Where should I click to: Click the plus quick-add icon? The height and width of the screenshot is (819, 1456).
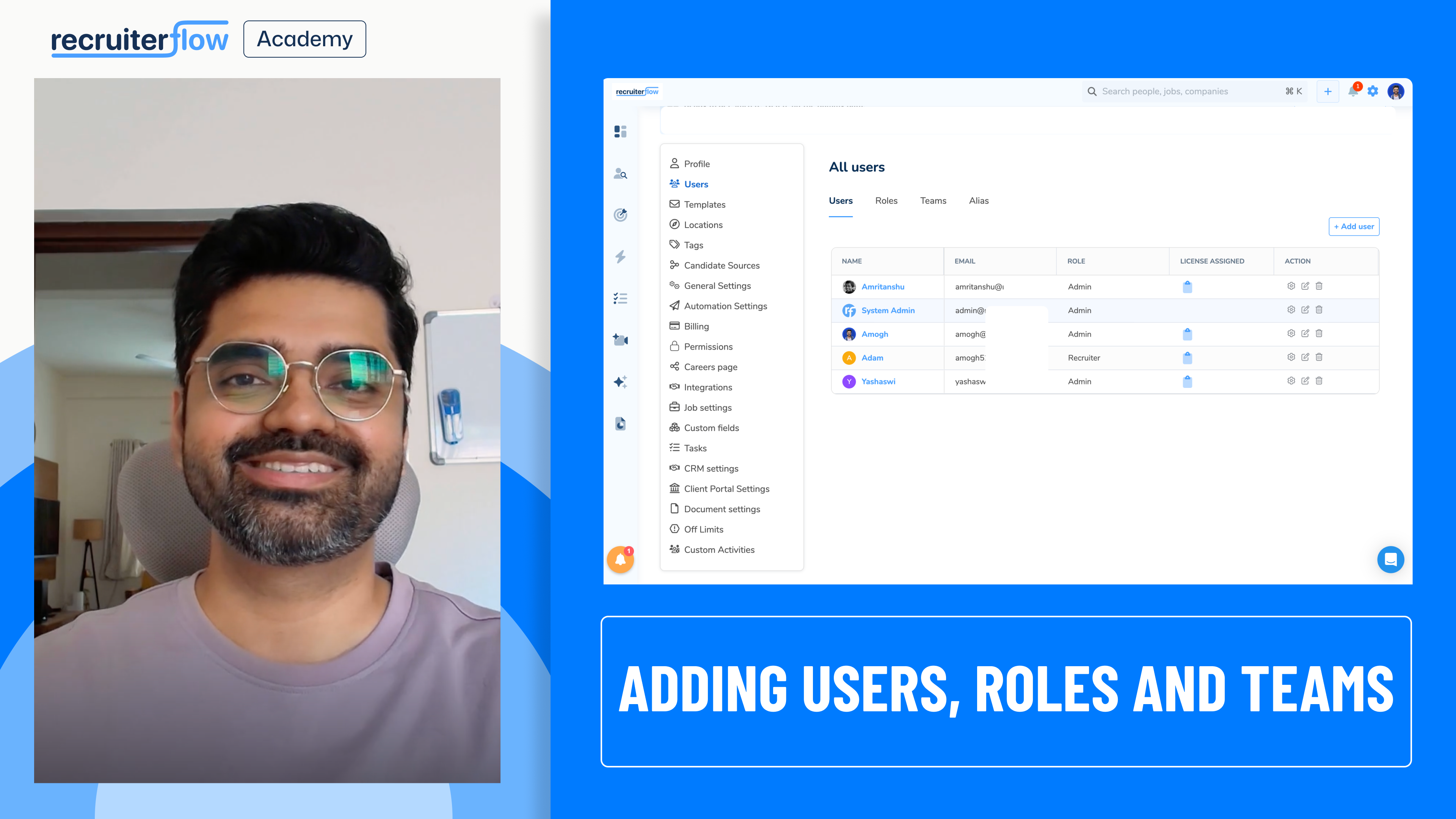click(x=1328, y=91)
